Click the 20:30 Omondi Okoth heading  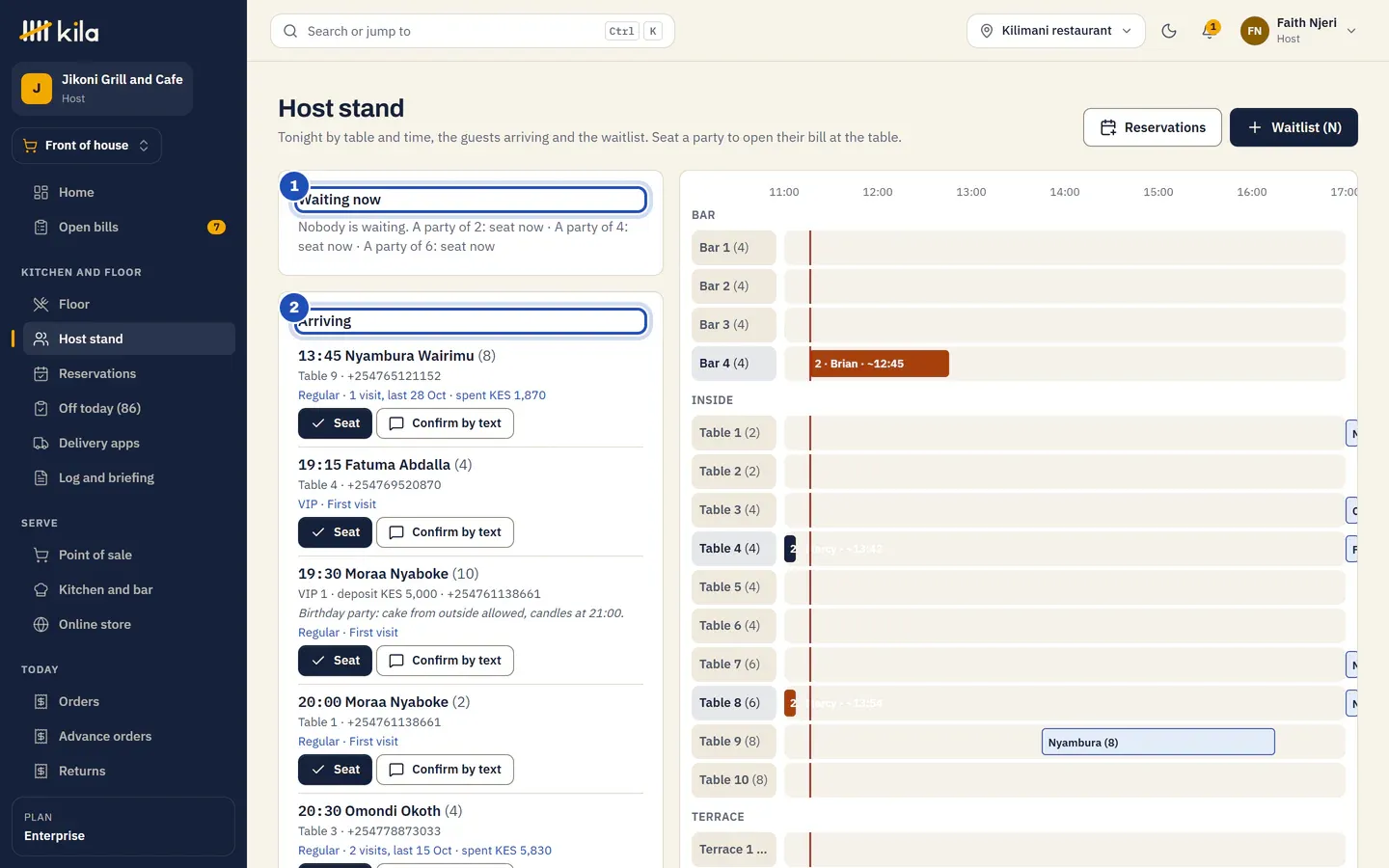coord(380,811)
